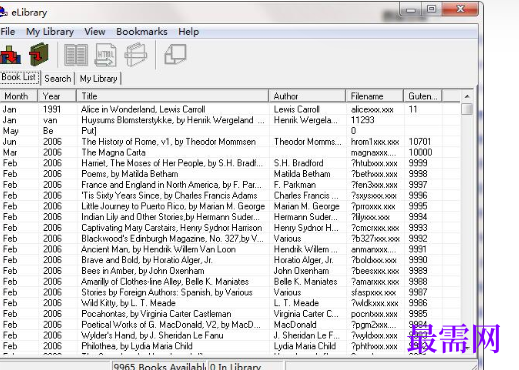Select Bees in Amber, by John Oxenham

coord(143,271)
